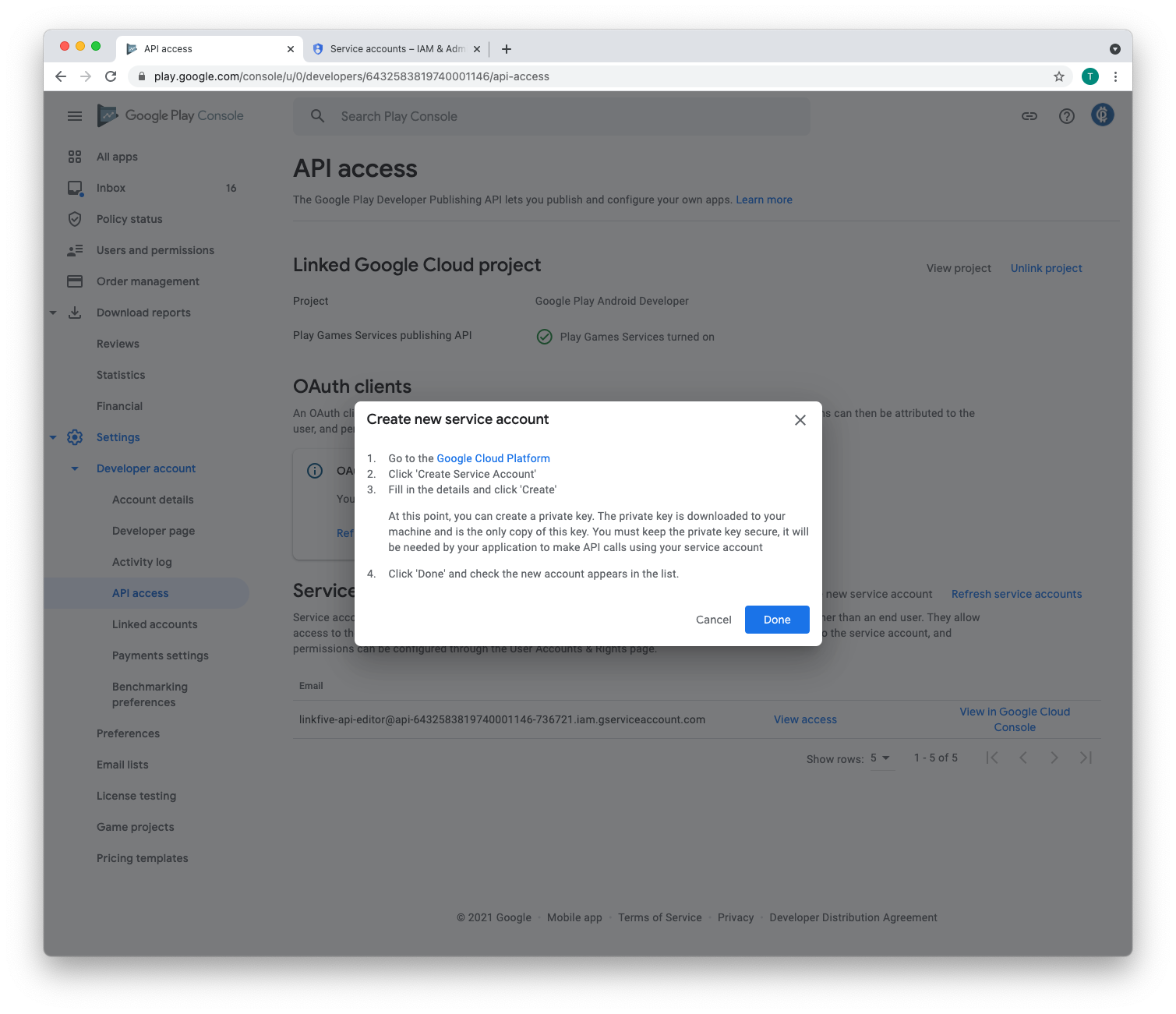Image resolution: width=1176 pixels, height=1014 pixels.
Task: Click the Download reports icon
Action: click(75, 313)
